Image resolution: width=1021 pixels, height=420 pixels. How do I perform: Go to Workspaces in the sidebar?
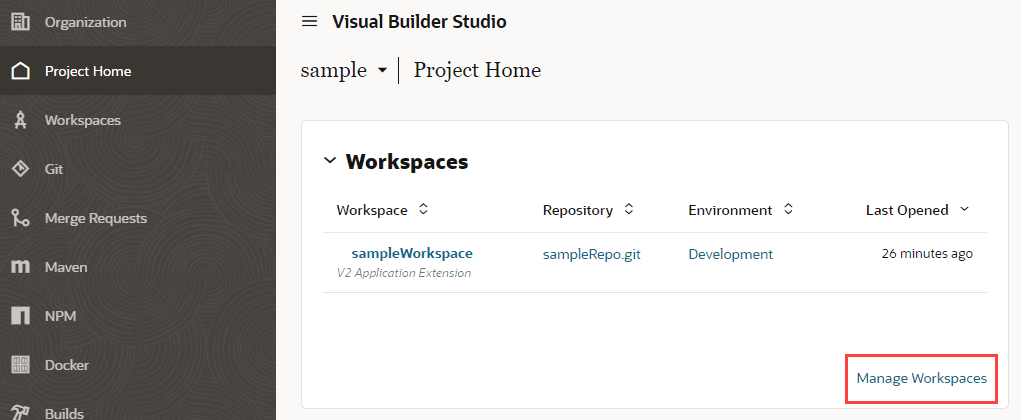pos(137,120)
